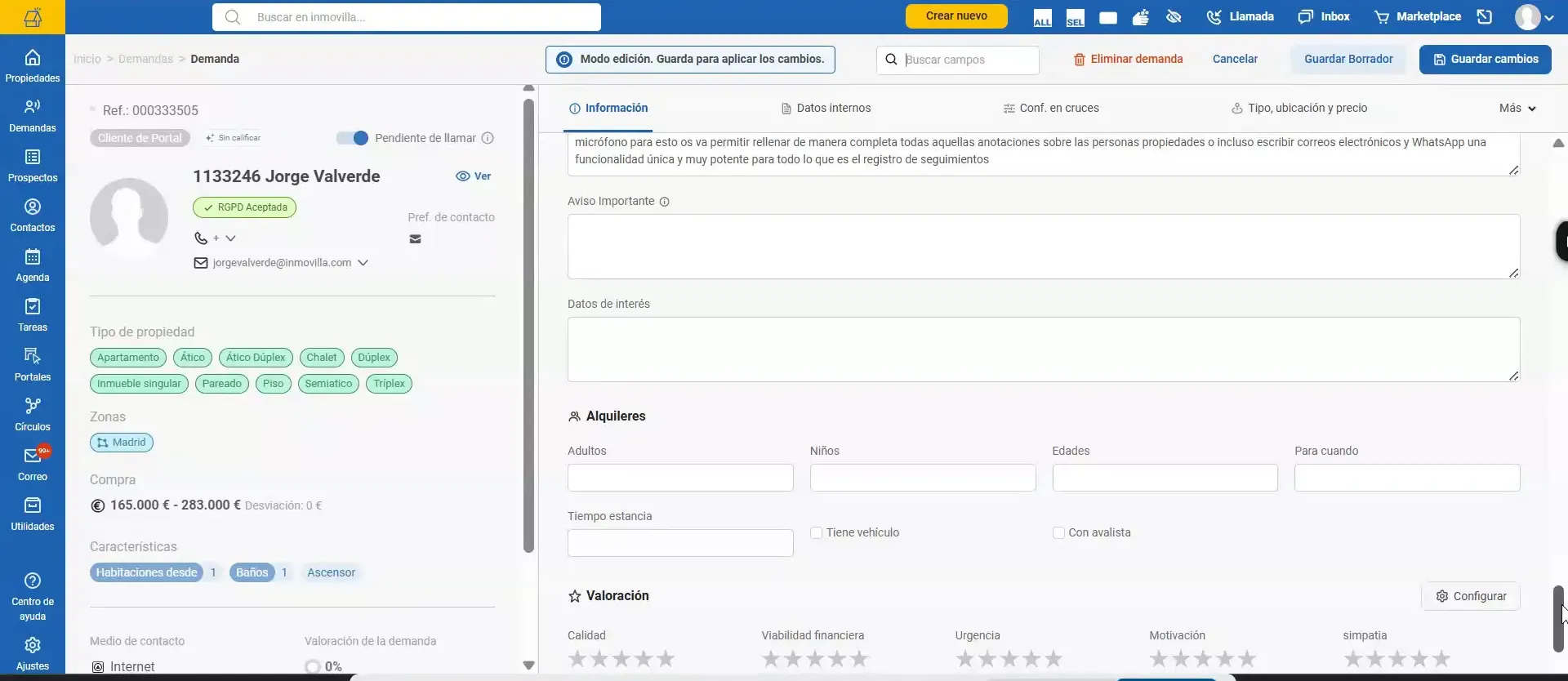Click the clapping hand icon in top bar
The image size is (1568, 681).
point(1141,17)
